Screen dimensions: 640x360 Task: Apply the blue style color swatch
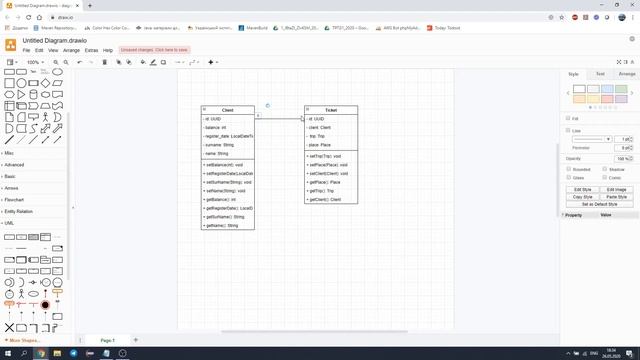click(607, 89)
